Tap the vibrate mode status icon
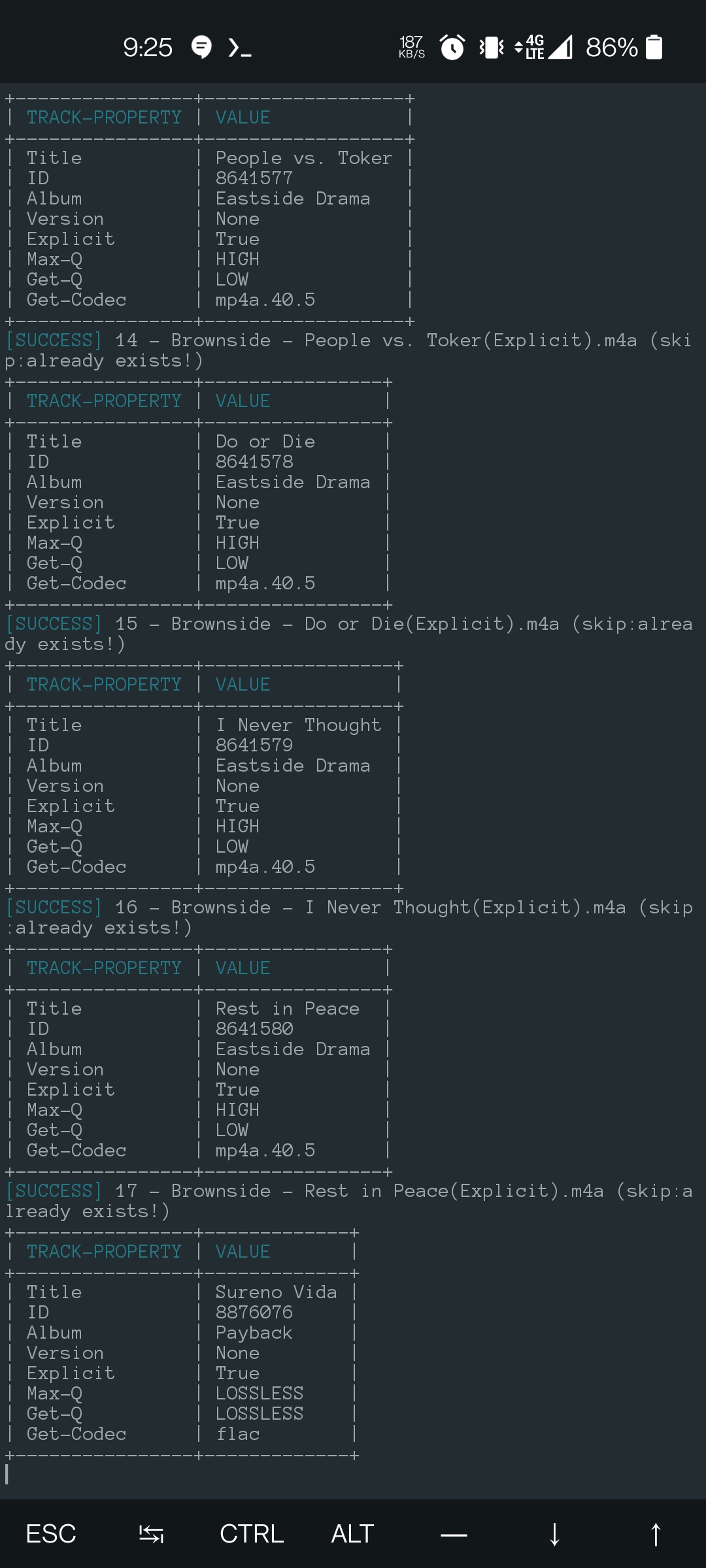The width and height of the screenshot is (706, 1568). tap(490, 47)
